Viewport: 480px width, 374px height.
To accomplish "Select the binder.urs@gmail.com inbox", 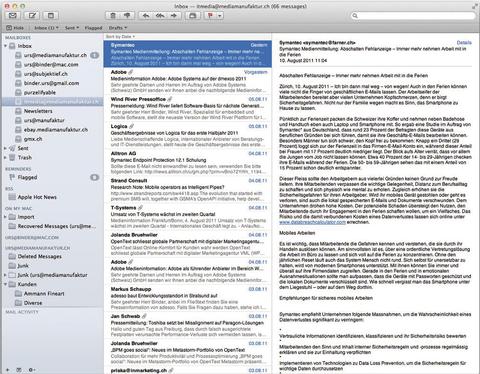I will [x=51, y=83].
